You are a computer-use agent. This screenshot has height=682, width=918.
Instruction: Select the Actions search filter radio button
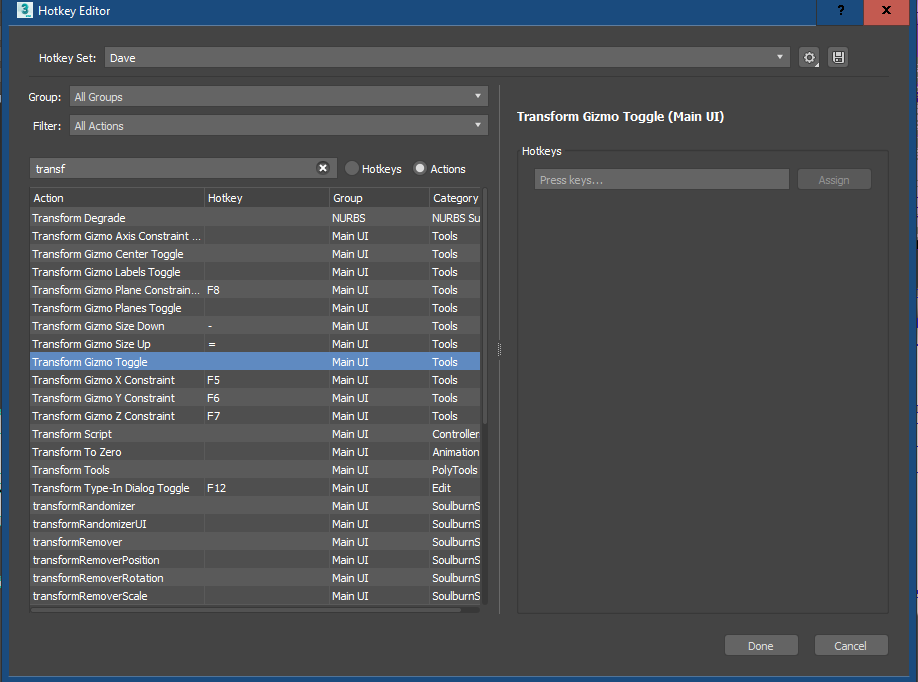coord(417,168)
